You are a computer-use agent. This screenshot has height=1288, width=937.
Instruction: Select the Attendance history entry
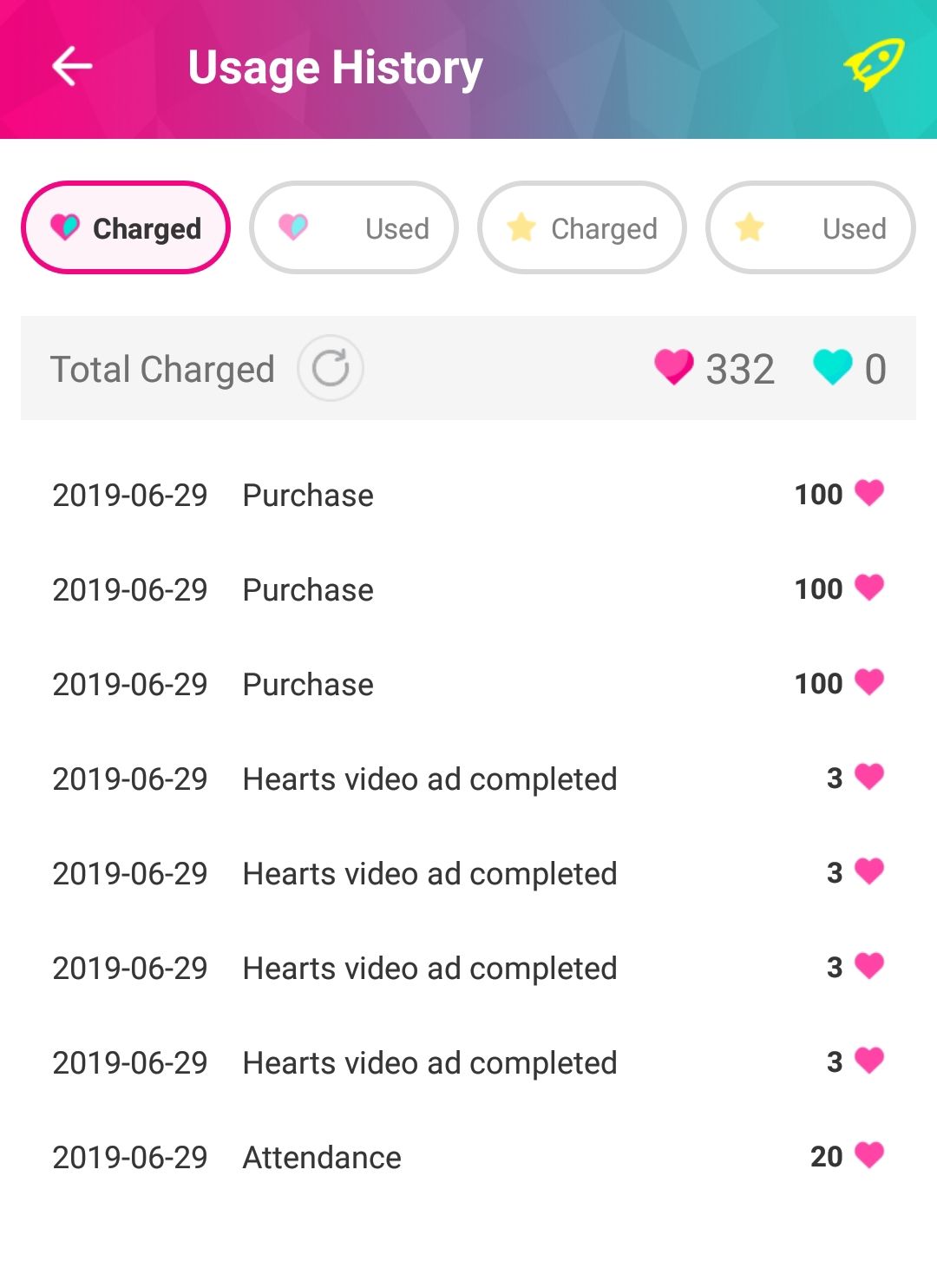coord(322,1158)
